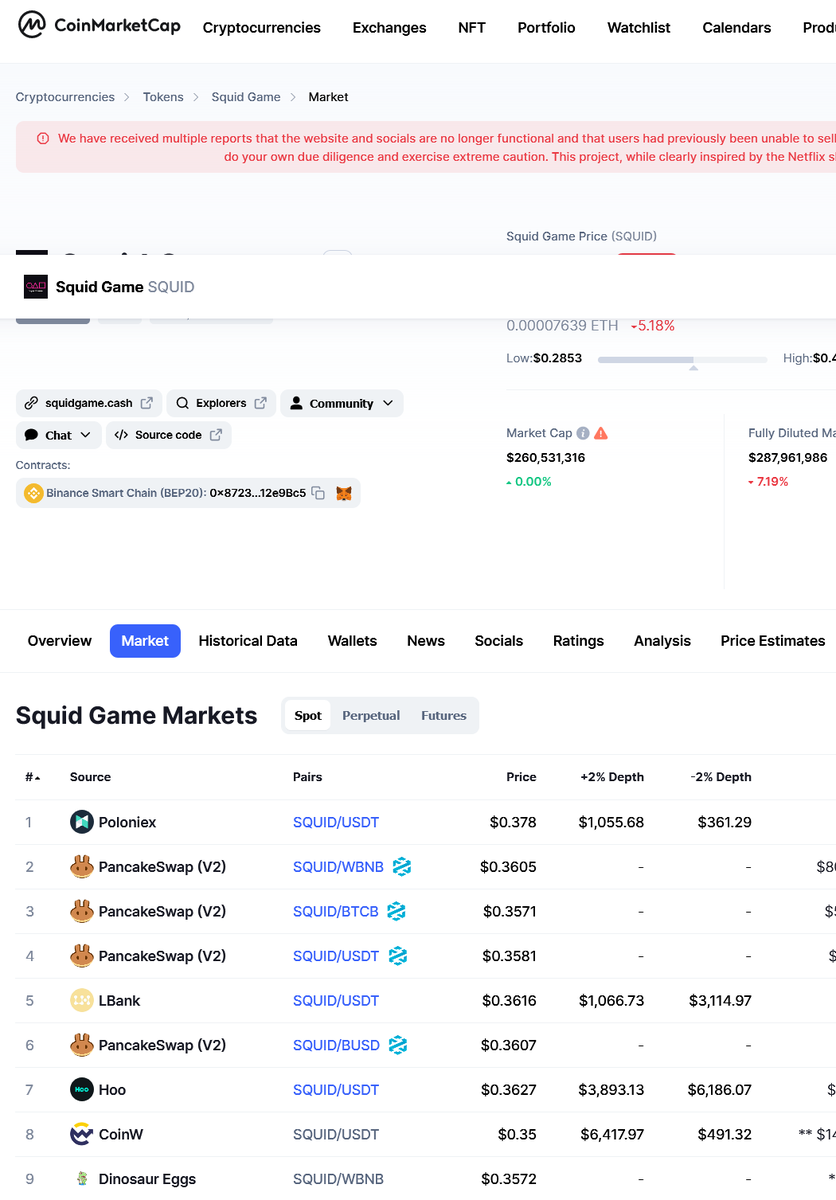Click the Low-High price range slider
Image resolution: width=836 pixels, height=1200 pixels.
click(683, 359)
